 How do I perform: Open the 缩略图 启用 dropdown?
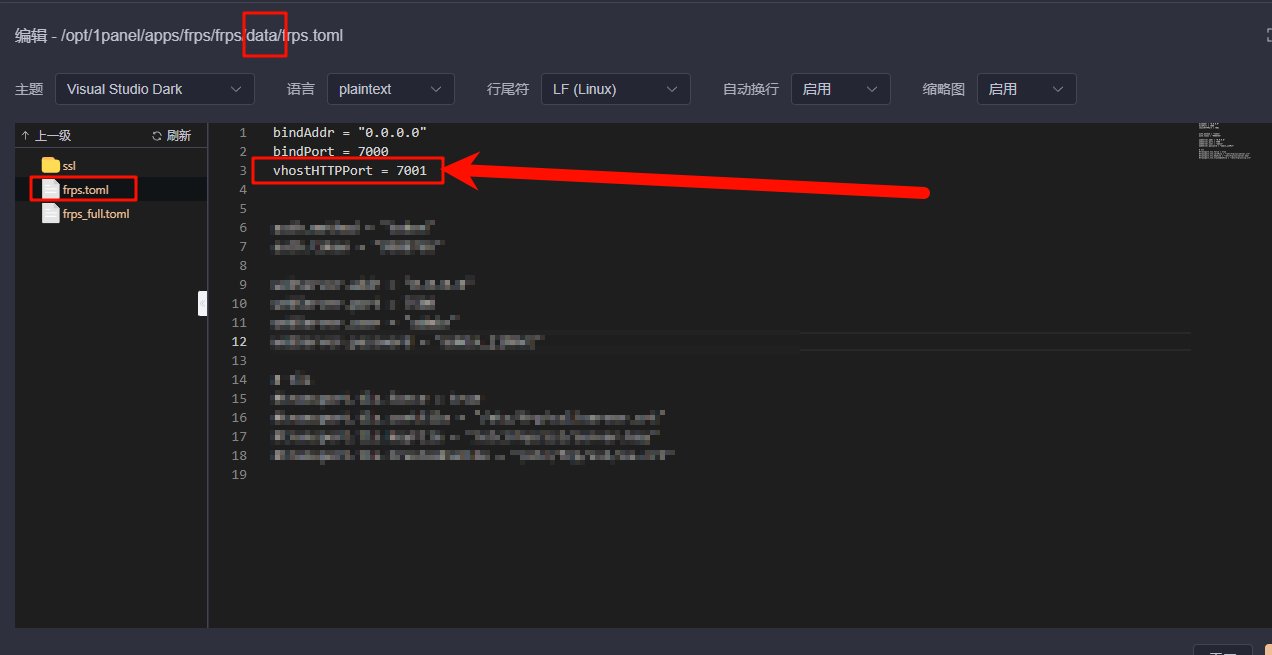pyautogui.click(x=1026, y=89)
